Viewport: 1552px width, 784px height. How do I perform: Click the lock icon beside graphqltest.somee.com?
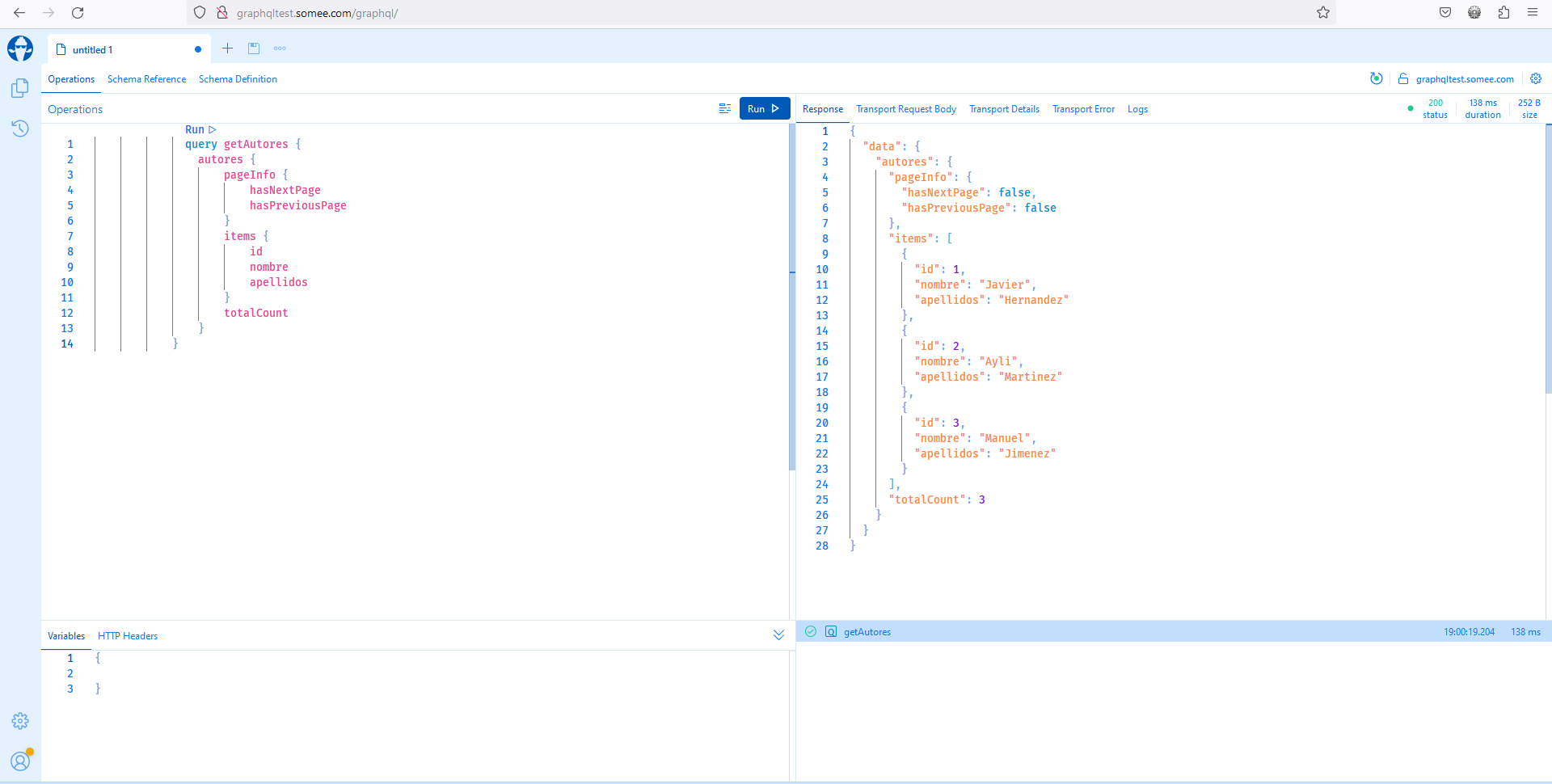(x=1403, y=78)
